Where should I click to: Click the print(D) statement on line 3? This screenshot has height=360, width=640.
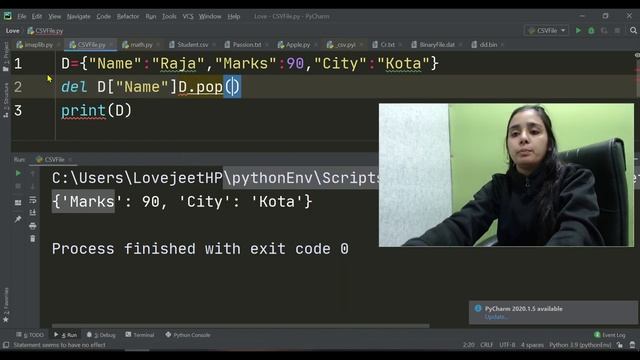(96, 111)
